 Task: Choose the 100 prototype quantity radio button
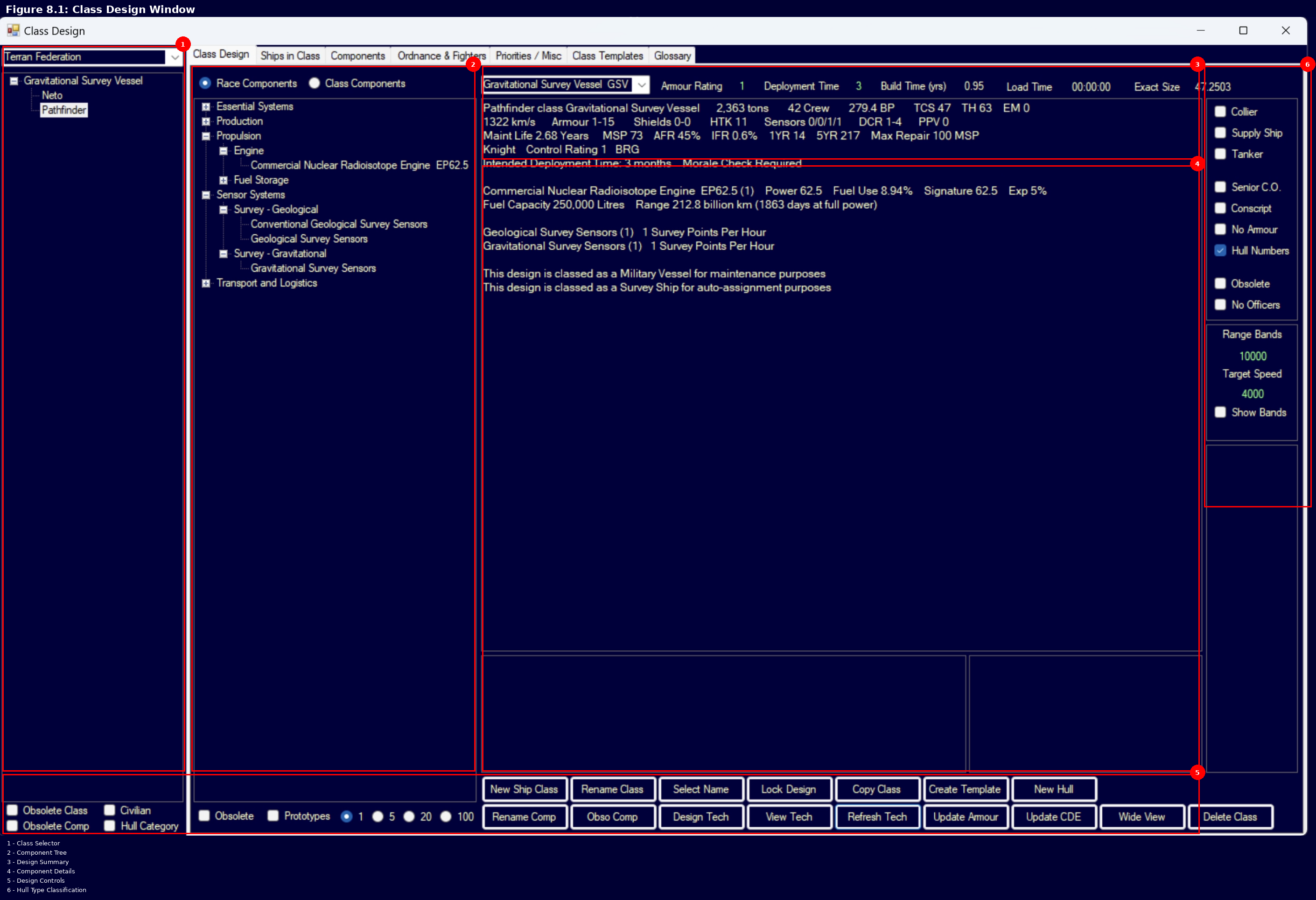point(448,817)
